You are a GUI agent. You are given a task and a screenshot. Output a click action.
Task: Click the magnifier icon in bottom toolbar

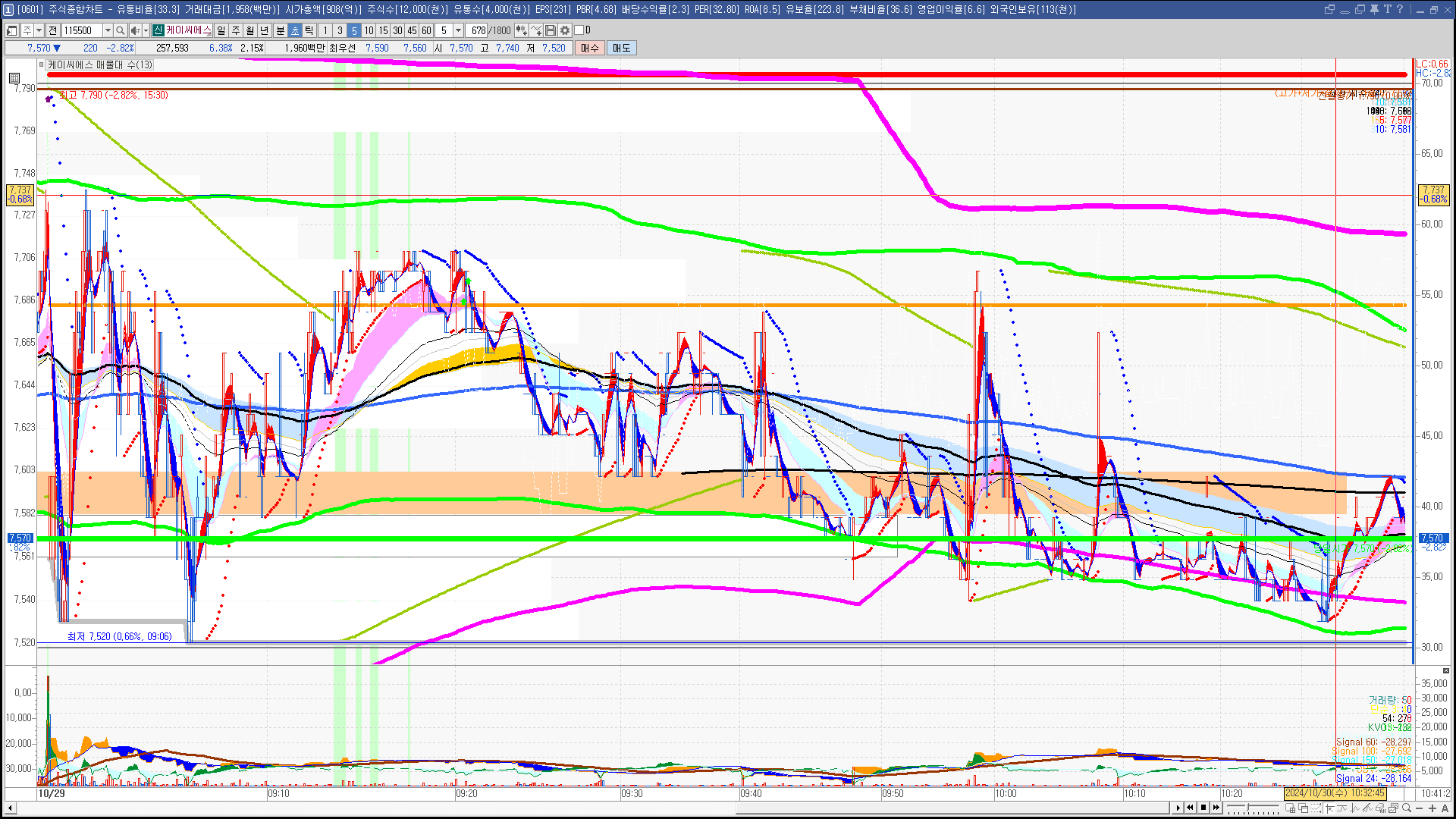point(1407,808)
